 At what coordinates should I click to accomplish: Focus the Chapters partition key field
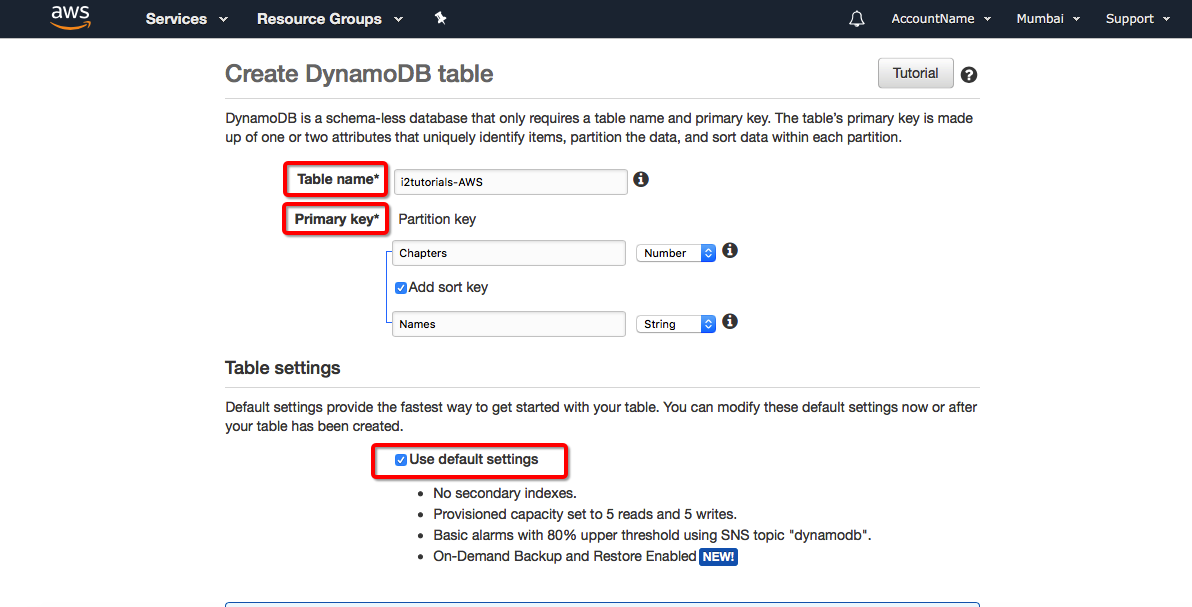point(509,253)
